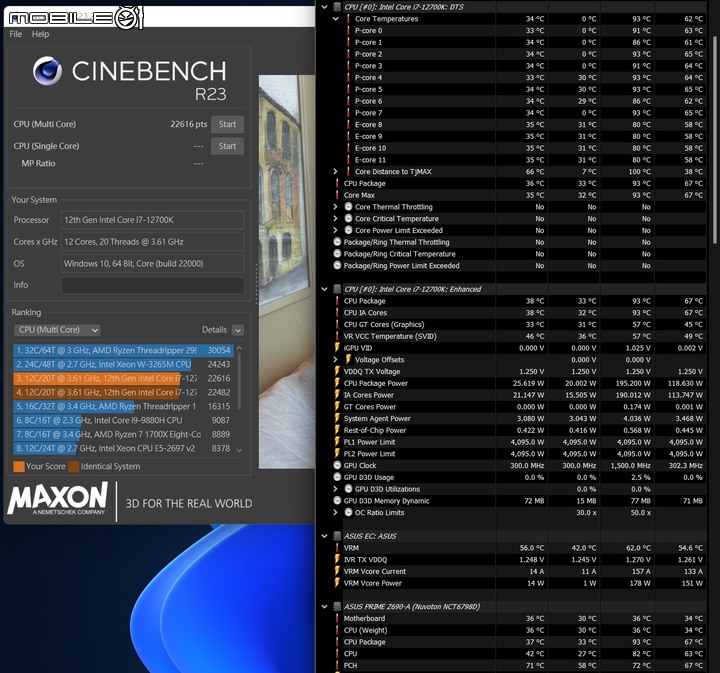This screenshot has height=673, width=720.
Task: Expand Core Distance to TjMAX node
Action: (335, 172)
